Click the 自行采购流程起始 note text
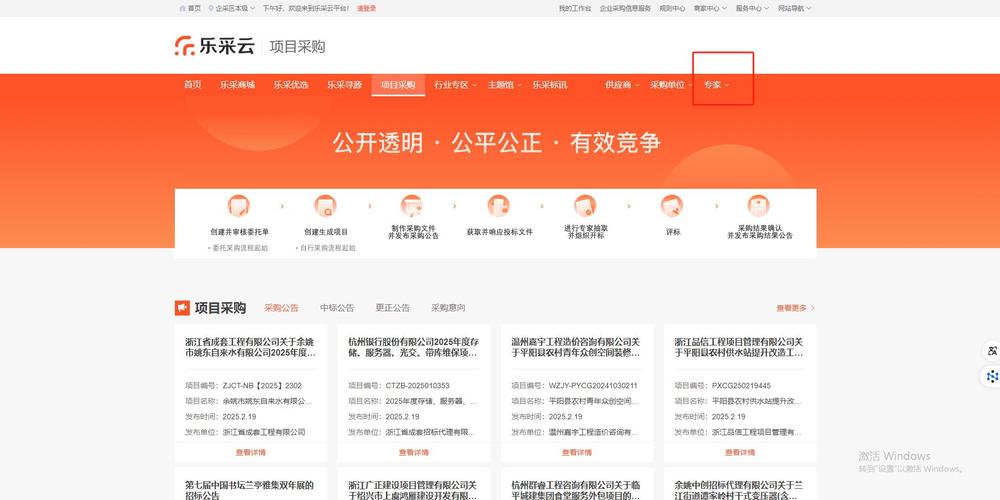The image size is (1000, 500). click(326, 248)
